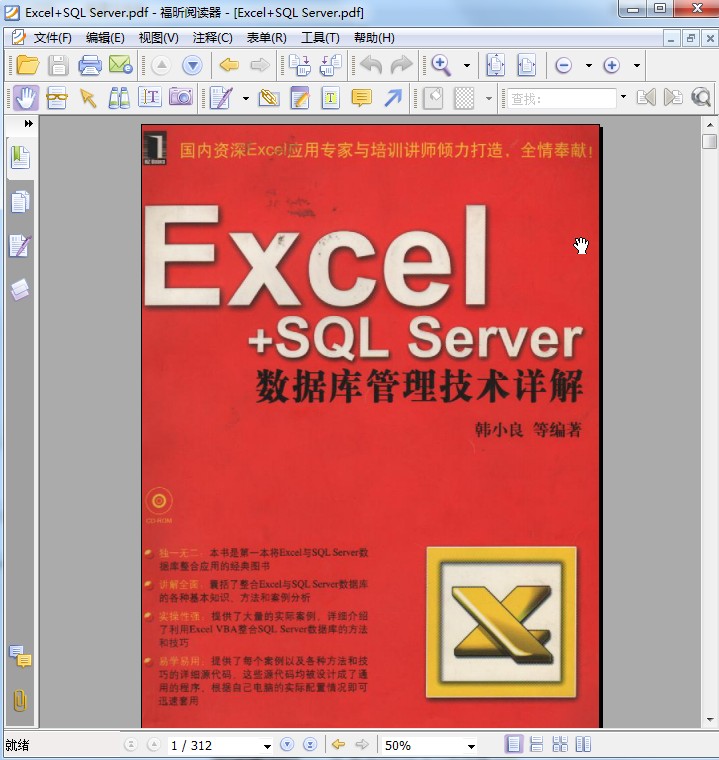Activate the snapshot camera tool

(181, 98)
